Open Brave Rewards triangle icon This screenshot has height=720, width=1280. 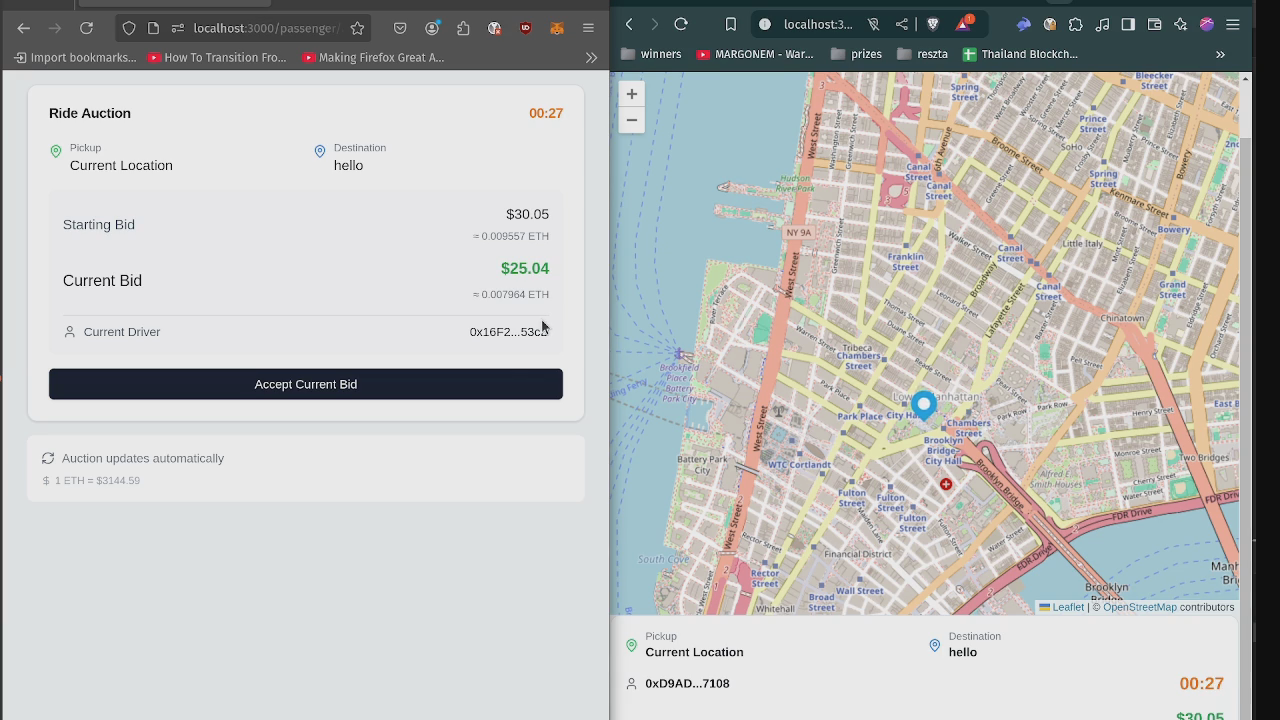click(965, 24)
